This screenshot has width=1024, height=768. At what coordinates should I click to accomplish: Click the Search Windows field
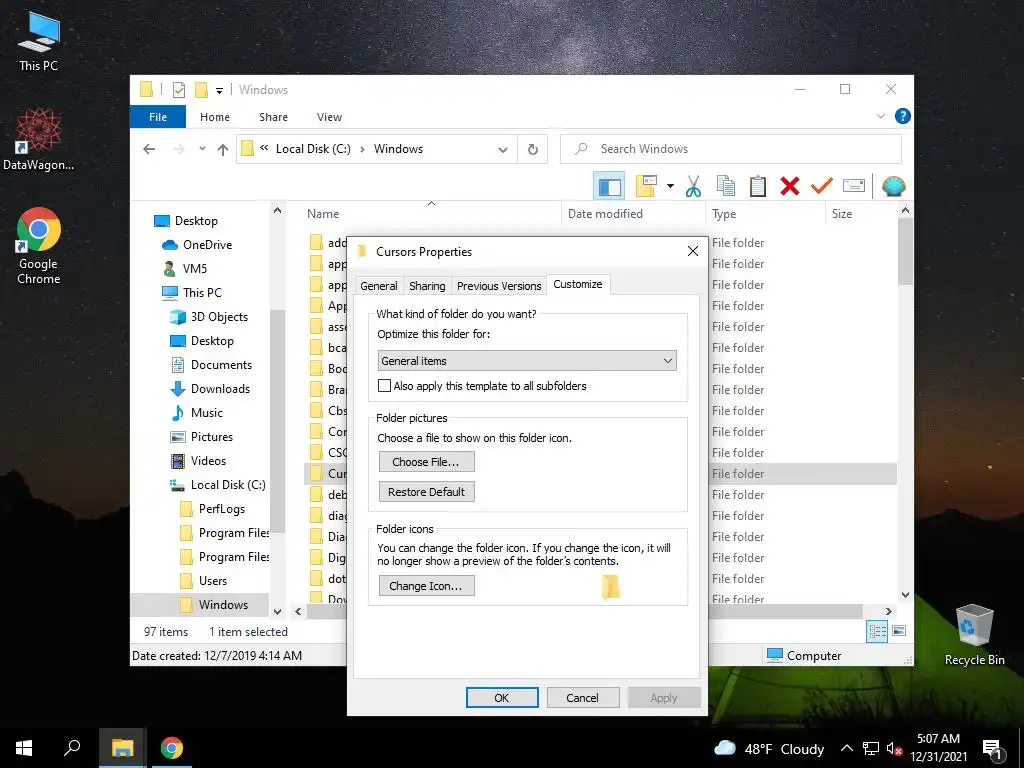point(731,149)
